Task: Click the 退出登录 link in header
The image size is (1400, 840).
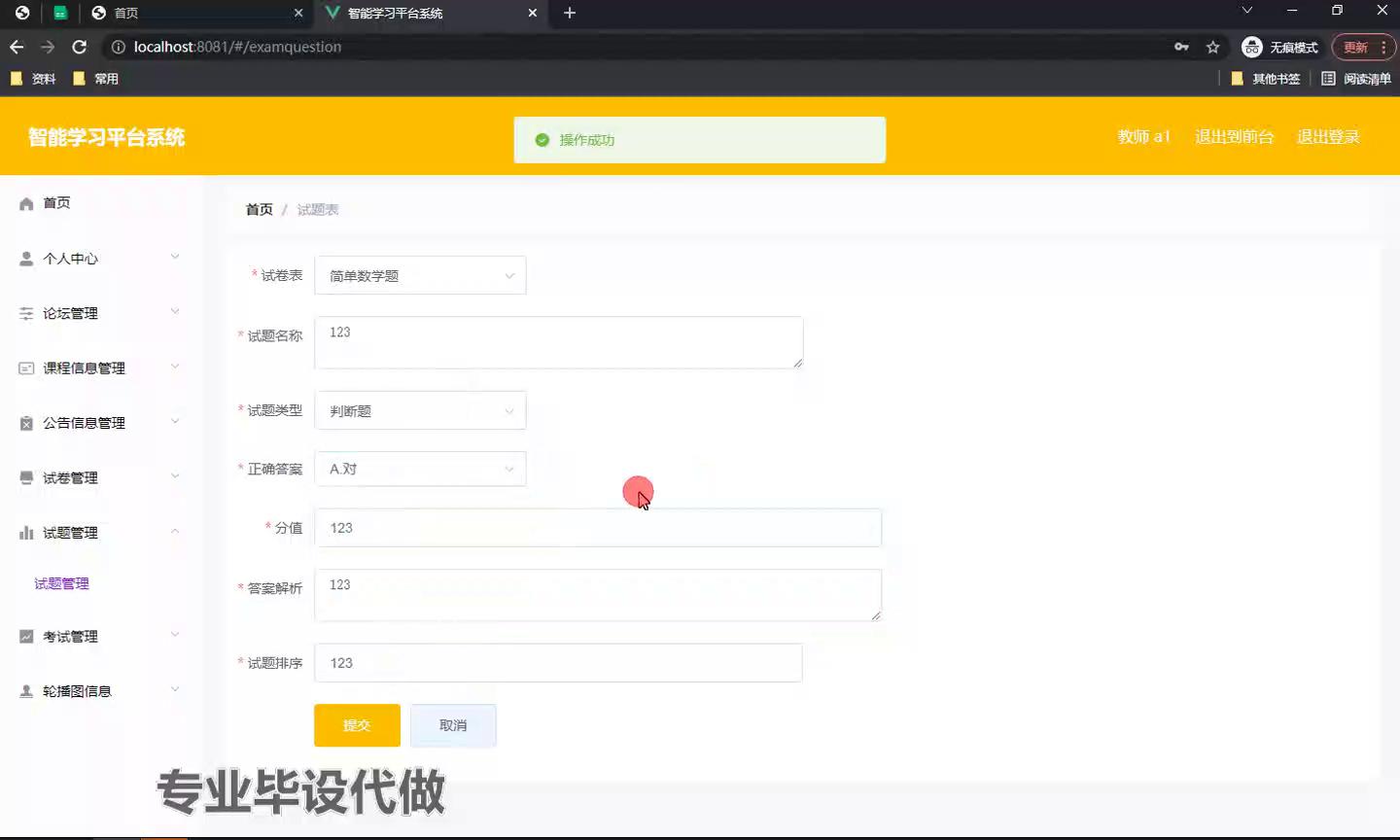Action: tap(1328, 137)
